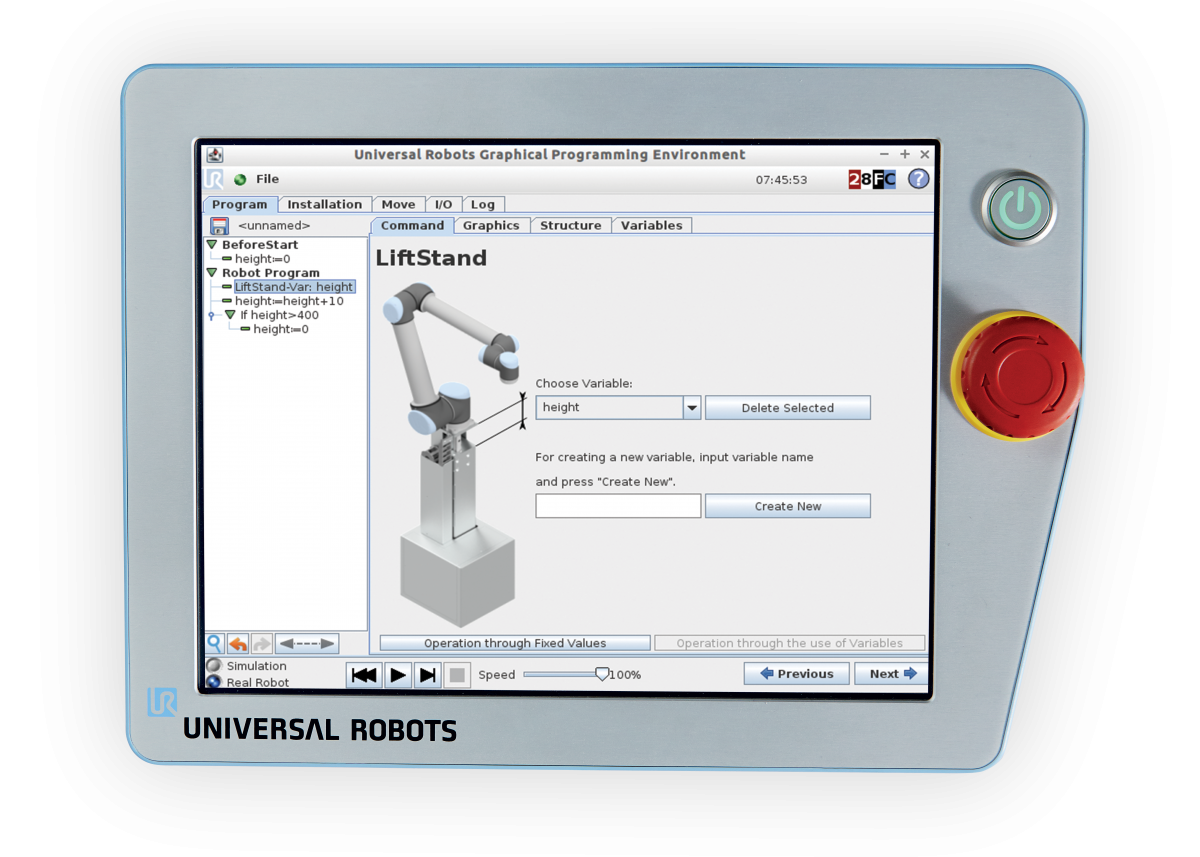Open the I/O tab

tap(444, 204)
